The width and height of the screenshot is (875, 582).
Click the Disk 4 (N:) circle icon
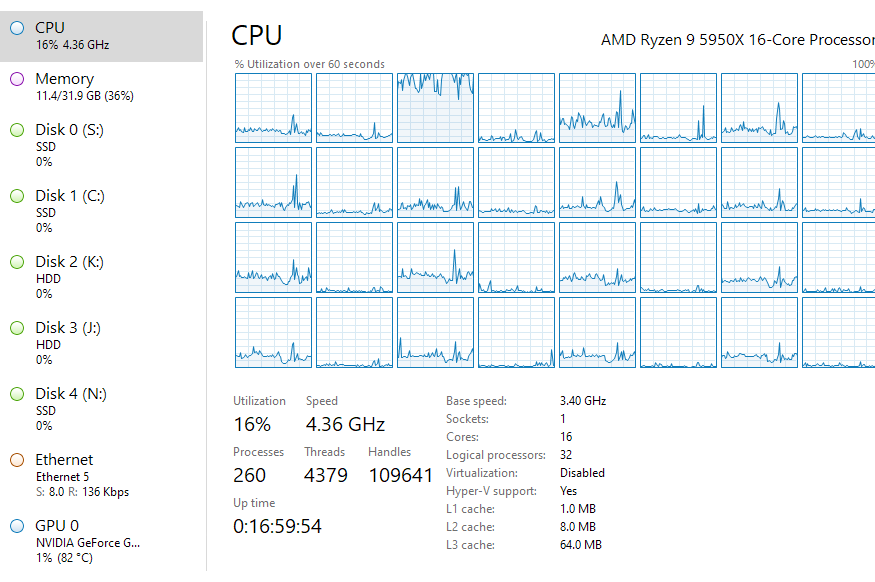pyautogui.click(x=16, y=394)
